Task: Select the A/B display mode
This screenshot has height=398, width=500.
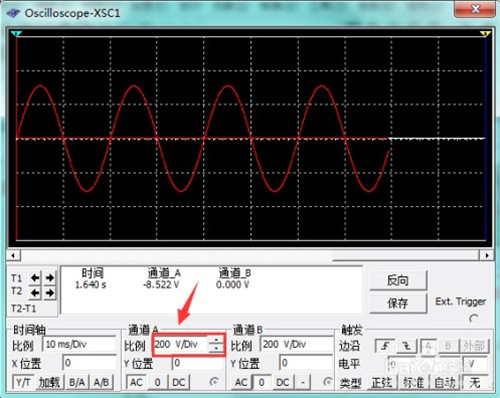Action: tap(101, 382)
